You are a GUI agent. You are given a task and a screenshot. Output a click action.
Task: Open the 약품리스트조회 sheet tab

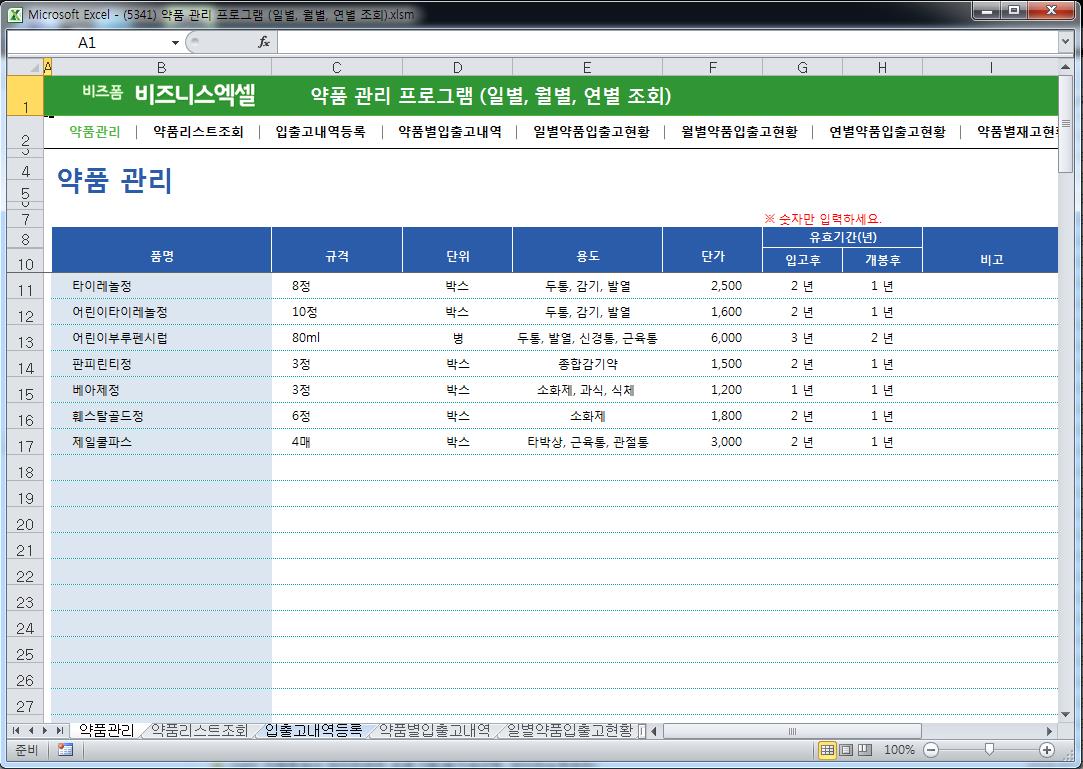[x=198, y=731]
